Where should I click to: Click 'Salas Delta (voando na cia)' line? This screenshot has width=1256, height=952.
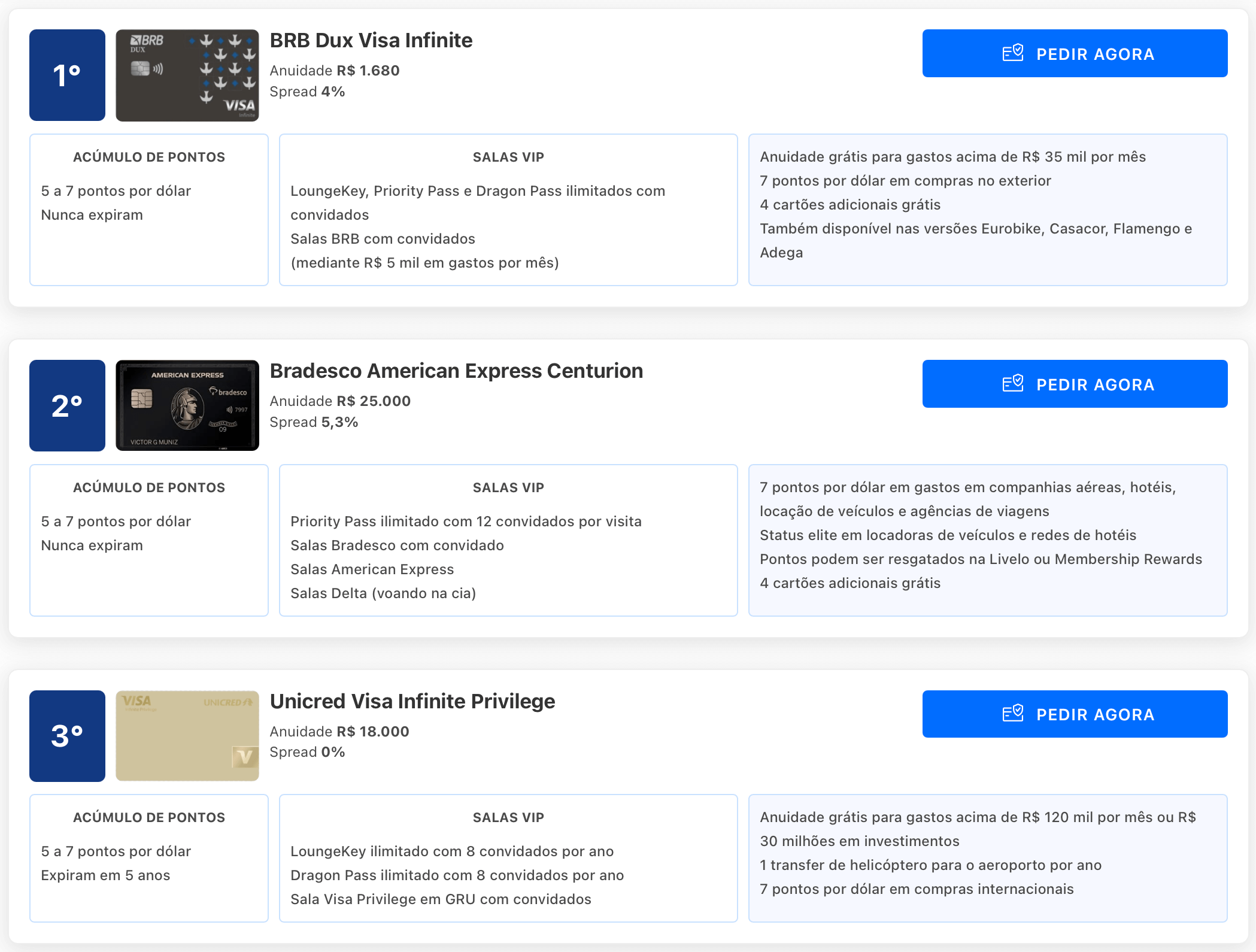(383, 593)
